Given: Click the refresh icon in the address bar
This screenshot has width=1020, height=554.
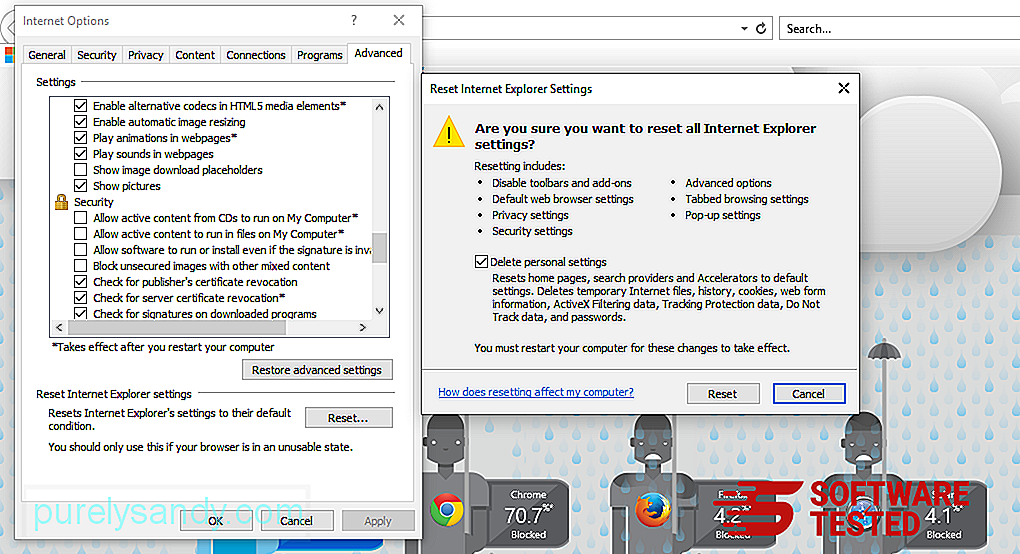Looking at the screenshot, I should coord(760,29).
